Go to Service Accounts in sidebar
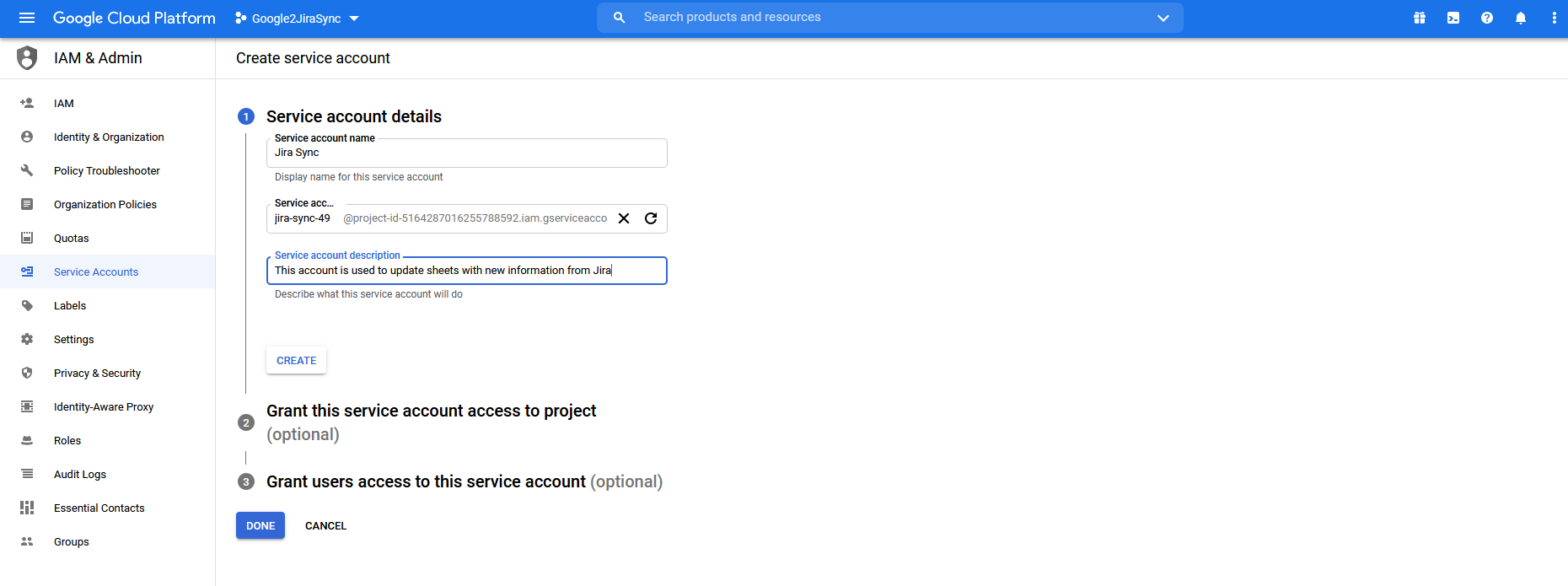Screen dimensions: 1568x586 96,271
